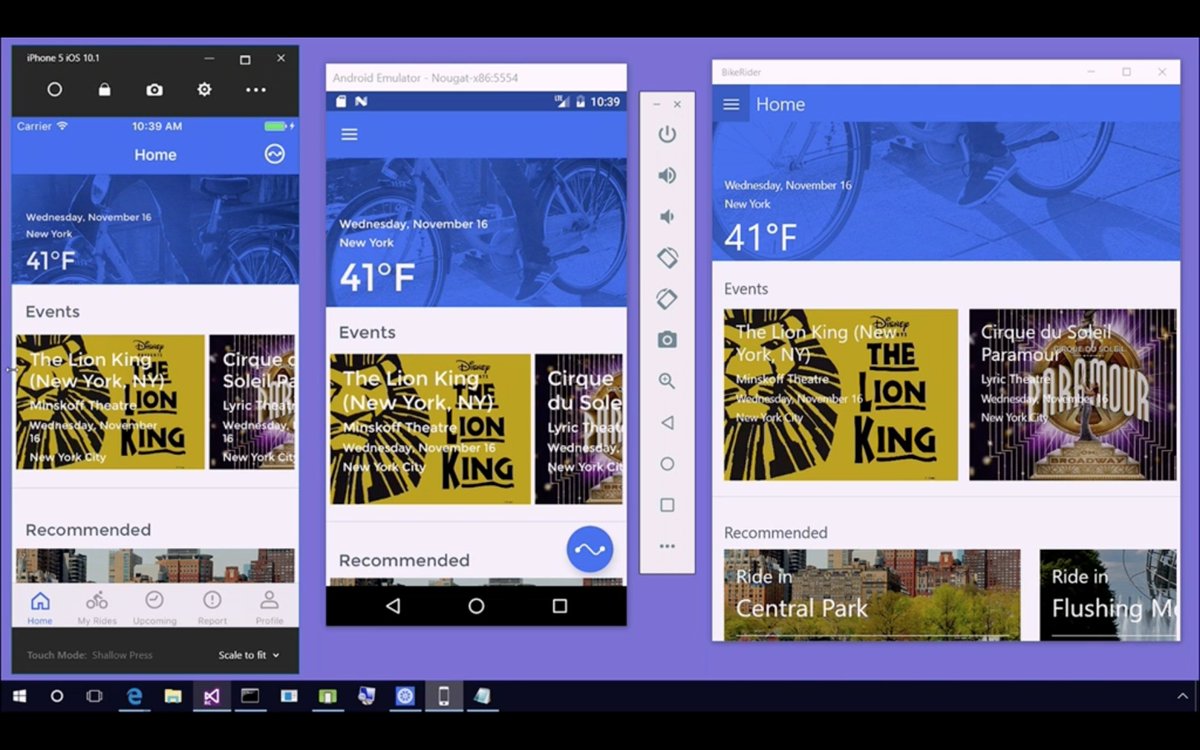Screen dimensions: 1200x750
Task: Open the iOS simulator more options ellipsis
Action: tap(256, 90)
